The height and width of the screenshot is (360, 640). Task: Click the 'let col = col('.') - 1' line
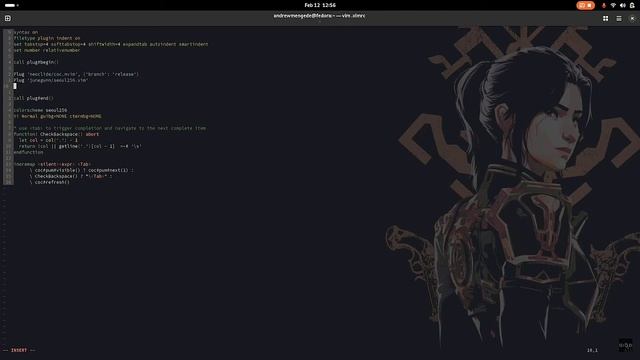(x=48, y=140)
